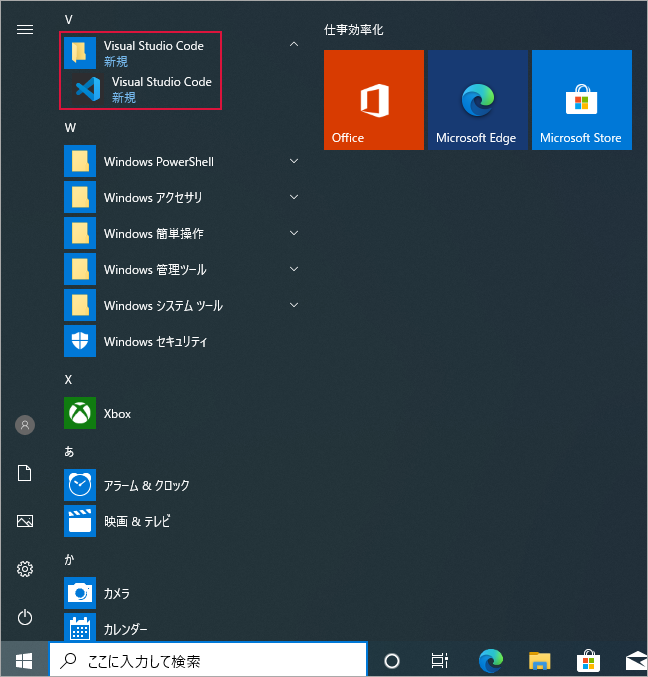This screenshot has height=677, width=648.
Task: Click the Windows Start button
Action: [x=24, y=661]
